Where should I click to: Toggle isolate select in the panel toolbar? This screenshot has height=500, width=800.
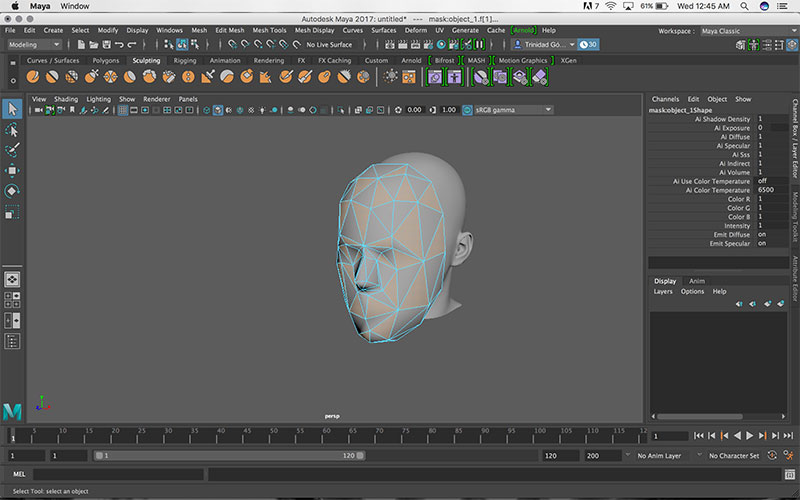click(x=341, y=110)
